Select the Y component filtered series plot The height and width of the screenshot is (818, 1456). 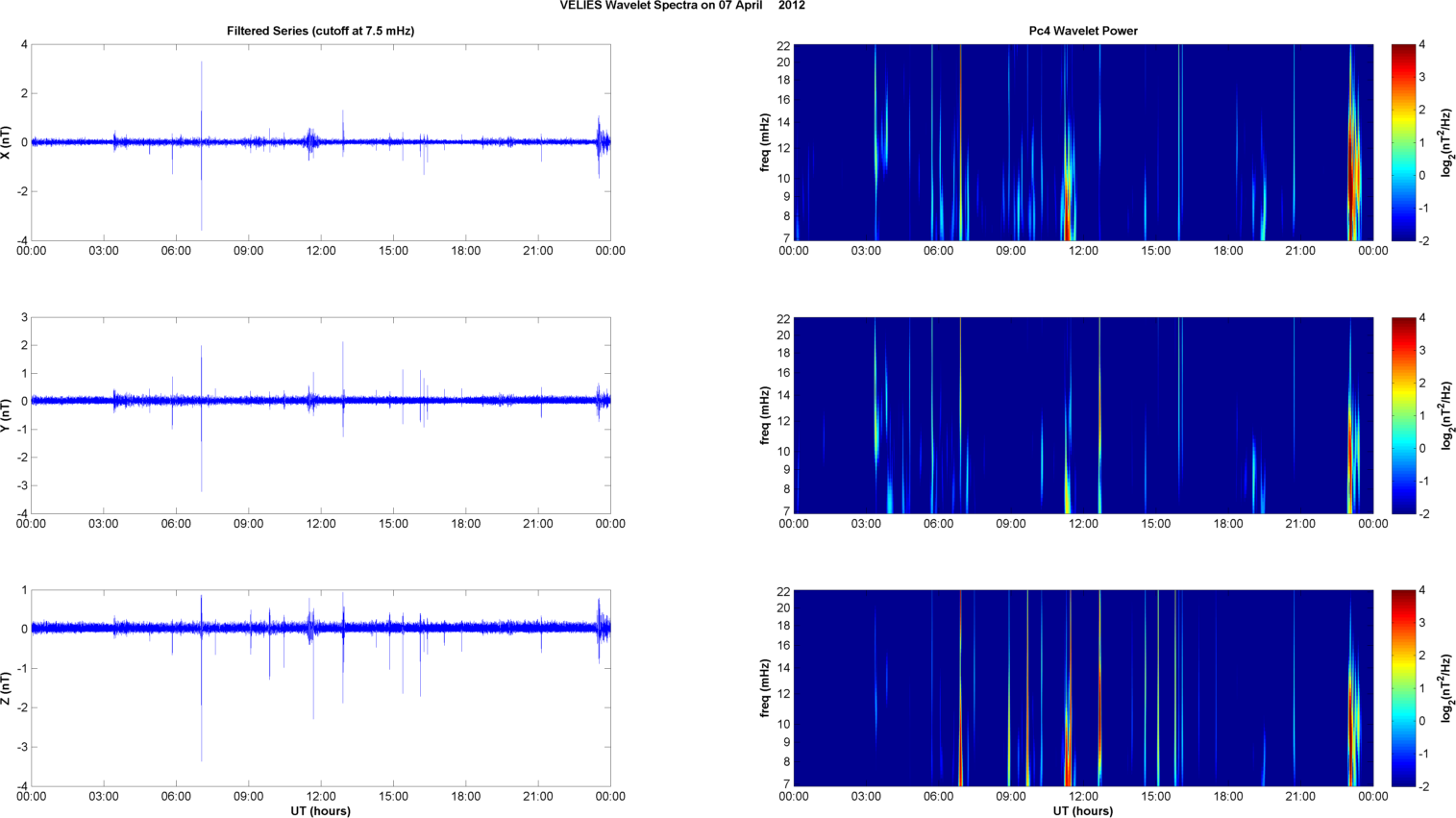[320, 415]
